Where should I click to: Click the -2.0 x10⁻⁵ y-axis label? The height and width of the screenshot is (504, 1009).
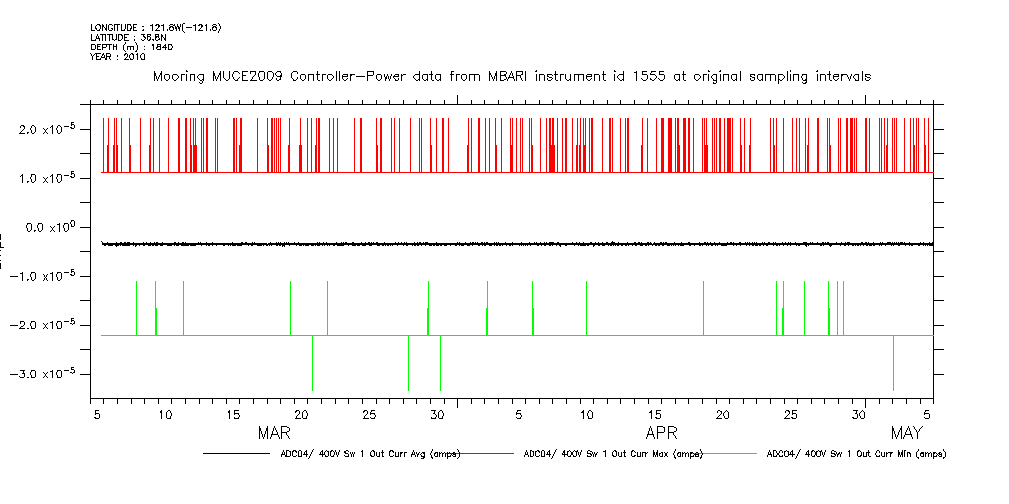click(x=52, y=325)
